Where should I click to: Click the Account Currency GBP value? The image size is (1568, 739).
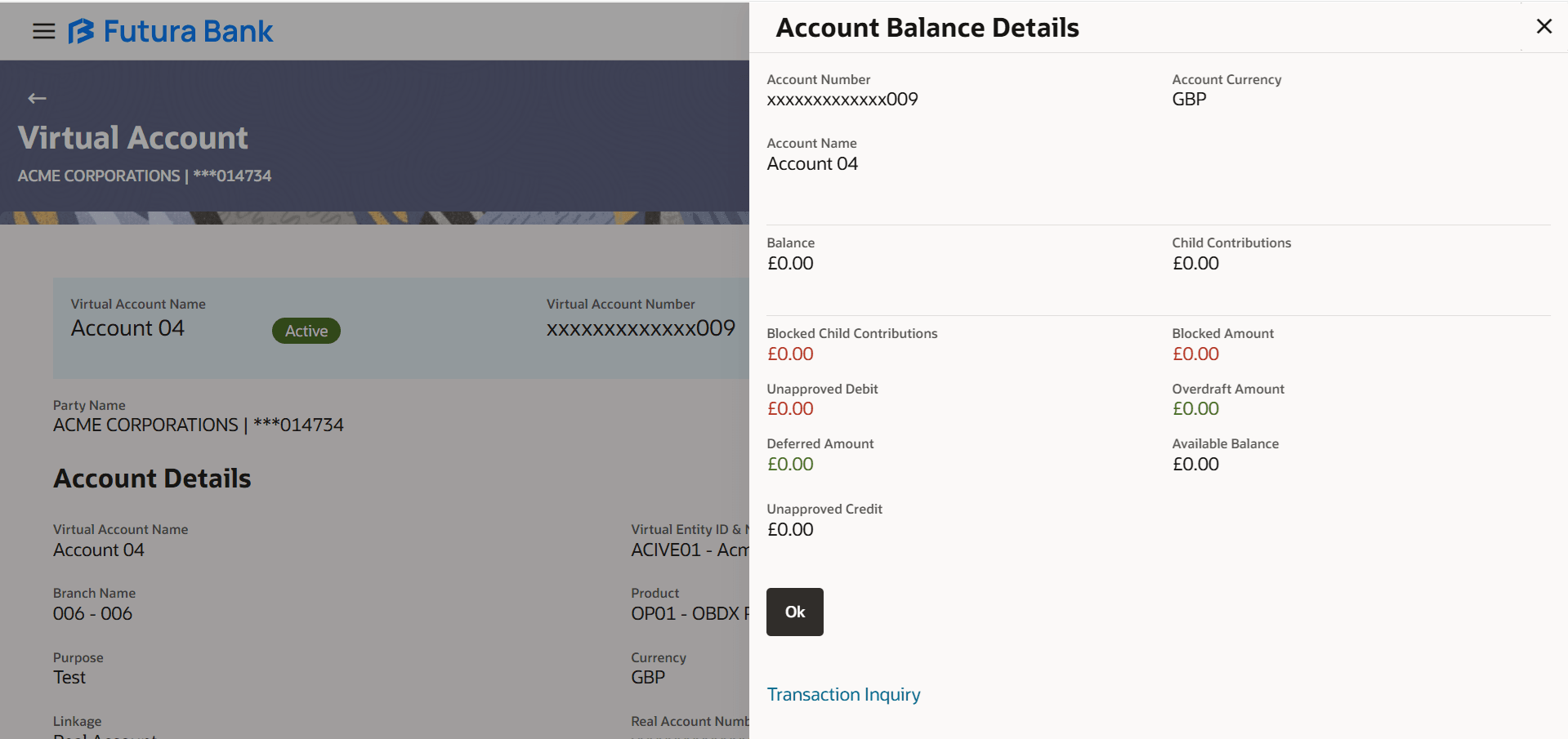click(1189, 100)
